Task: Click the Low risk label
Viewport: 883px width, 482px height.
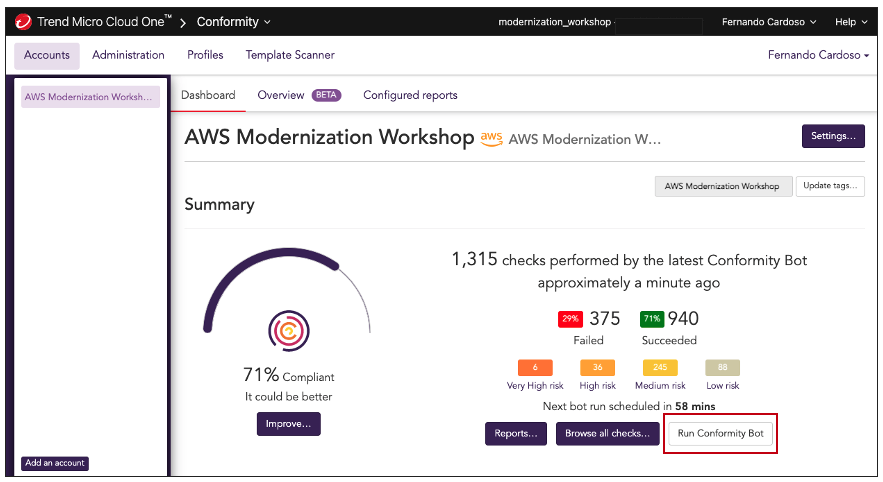Action: (x=723, y=386)
